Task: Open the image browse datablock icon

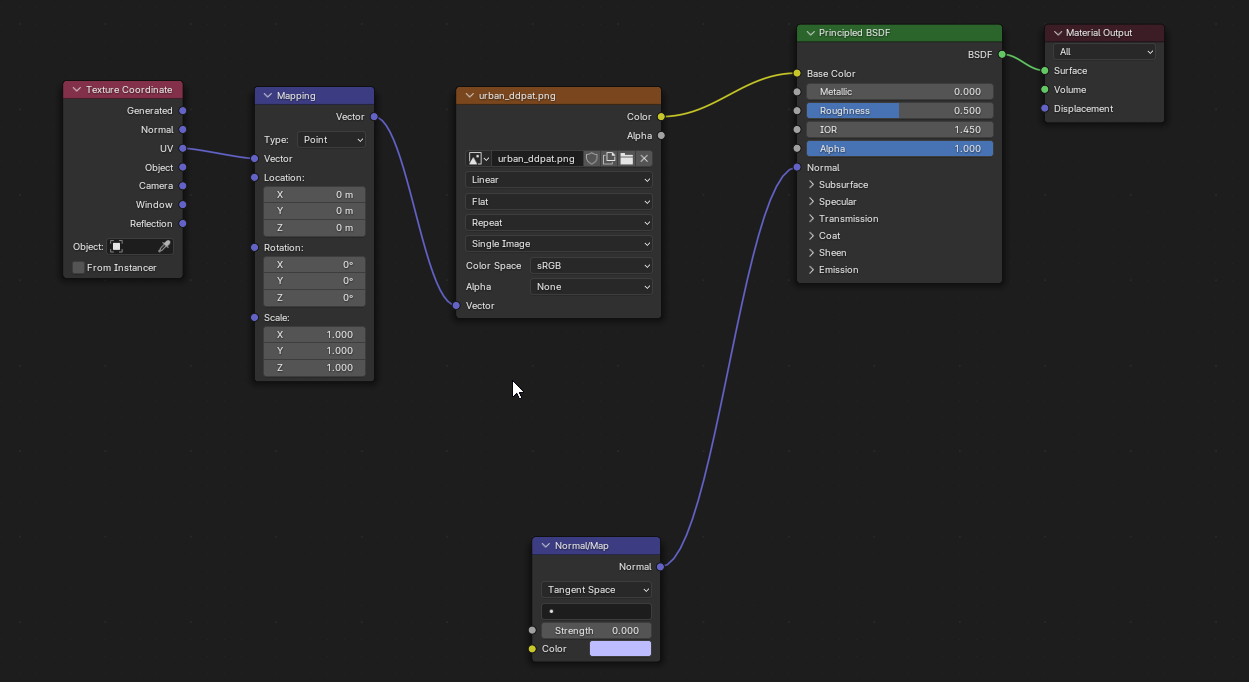Action: [478, 158]
